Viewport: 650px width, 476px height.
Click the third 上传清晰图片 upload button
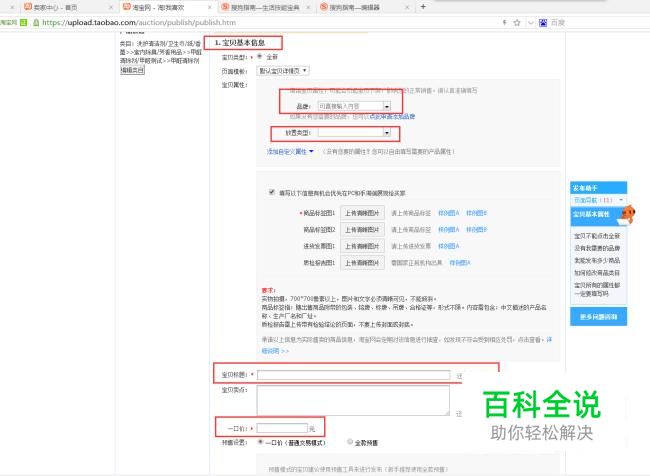point(362,246)
